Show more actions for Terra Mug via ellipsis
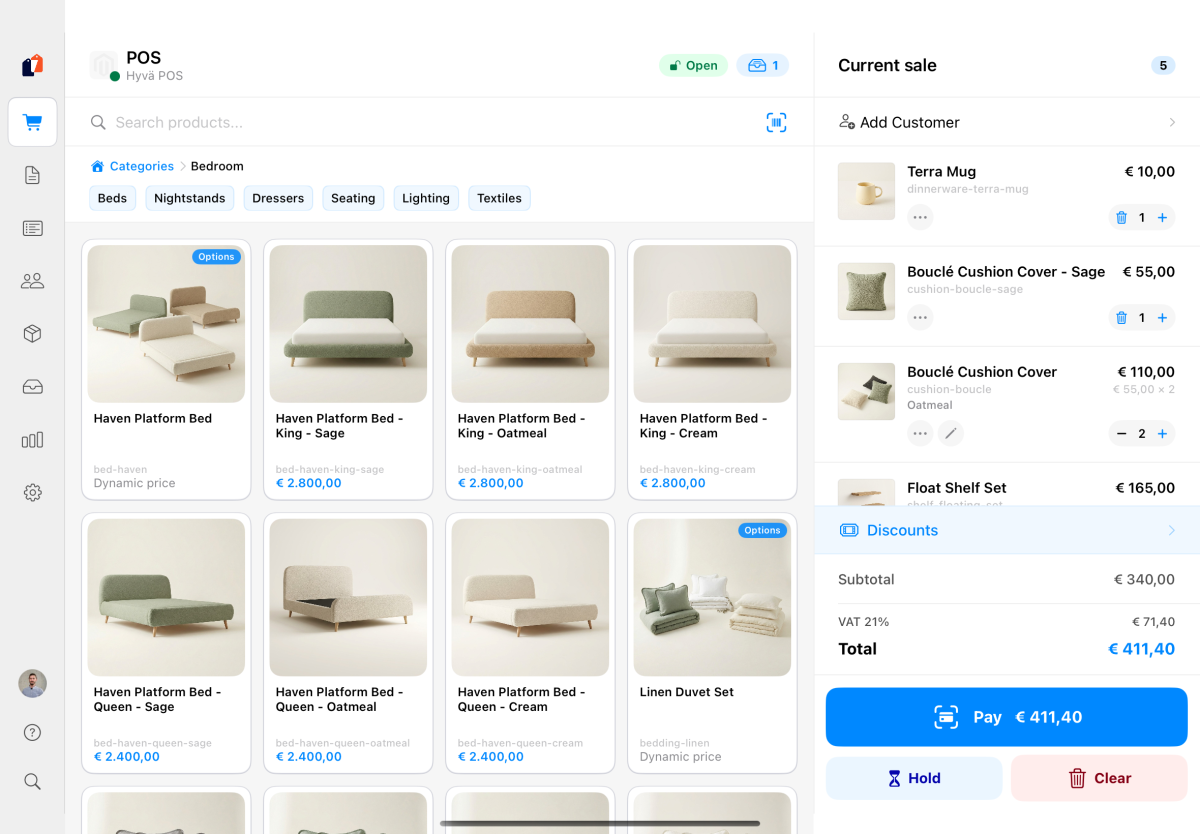 click(x=919, y=217)
